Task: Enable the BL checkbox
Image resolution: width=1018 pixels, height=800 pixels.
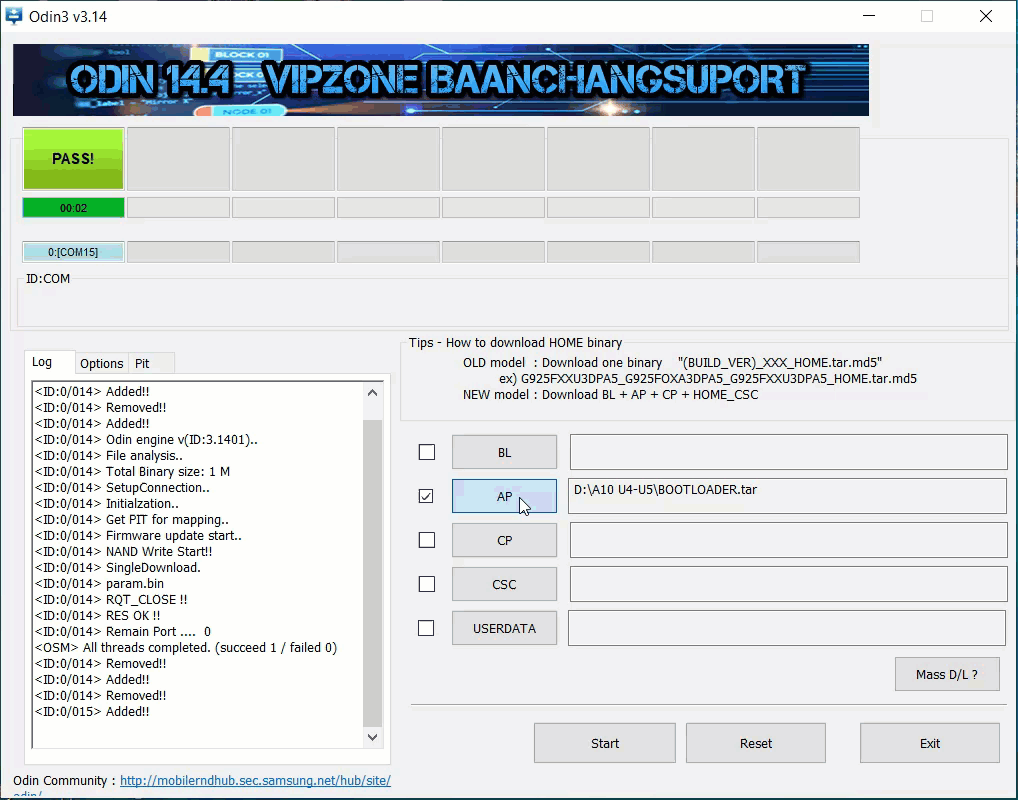Action: pyautogui.click(x=427, y=452)
